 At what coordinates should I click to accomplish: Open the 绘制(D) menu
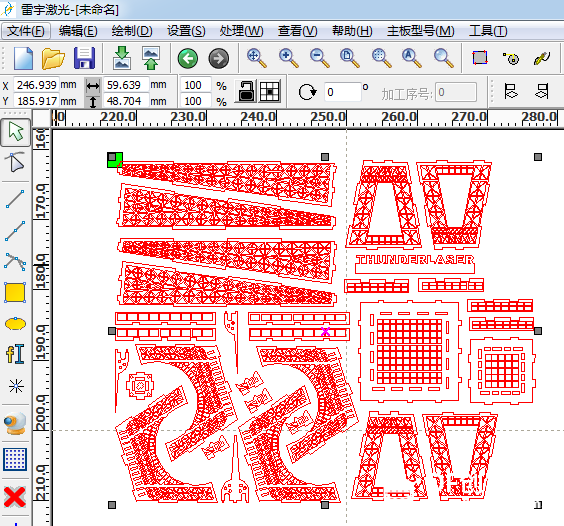click(x=132, y=31)
